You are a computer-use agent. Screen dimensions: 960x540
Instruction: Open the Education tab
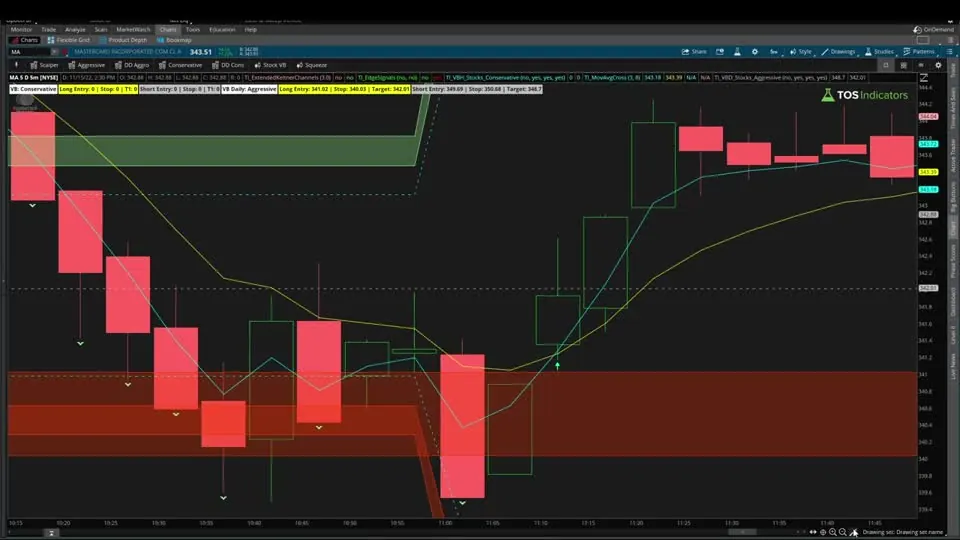point(222,29)
